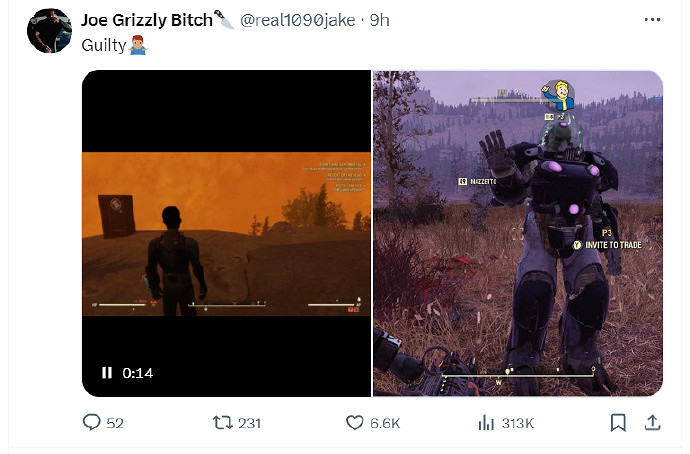Click the 231 reposts count
This screenshot has height=454, width=690.
[x=250, y=423]
